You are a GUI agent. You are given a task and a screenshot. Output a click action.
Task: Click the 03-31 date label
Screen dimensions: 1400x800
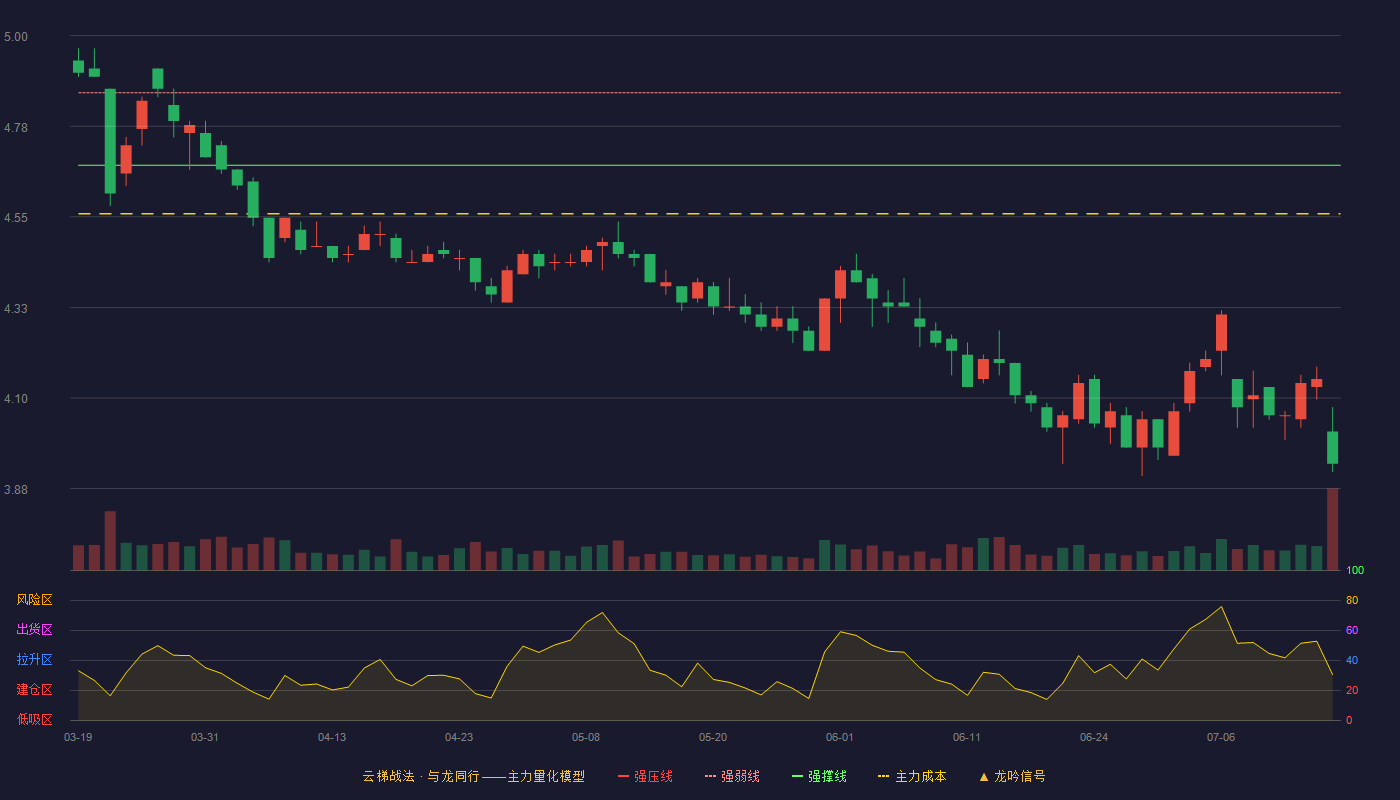click(205, 737)
